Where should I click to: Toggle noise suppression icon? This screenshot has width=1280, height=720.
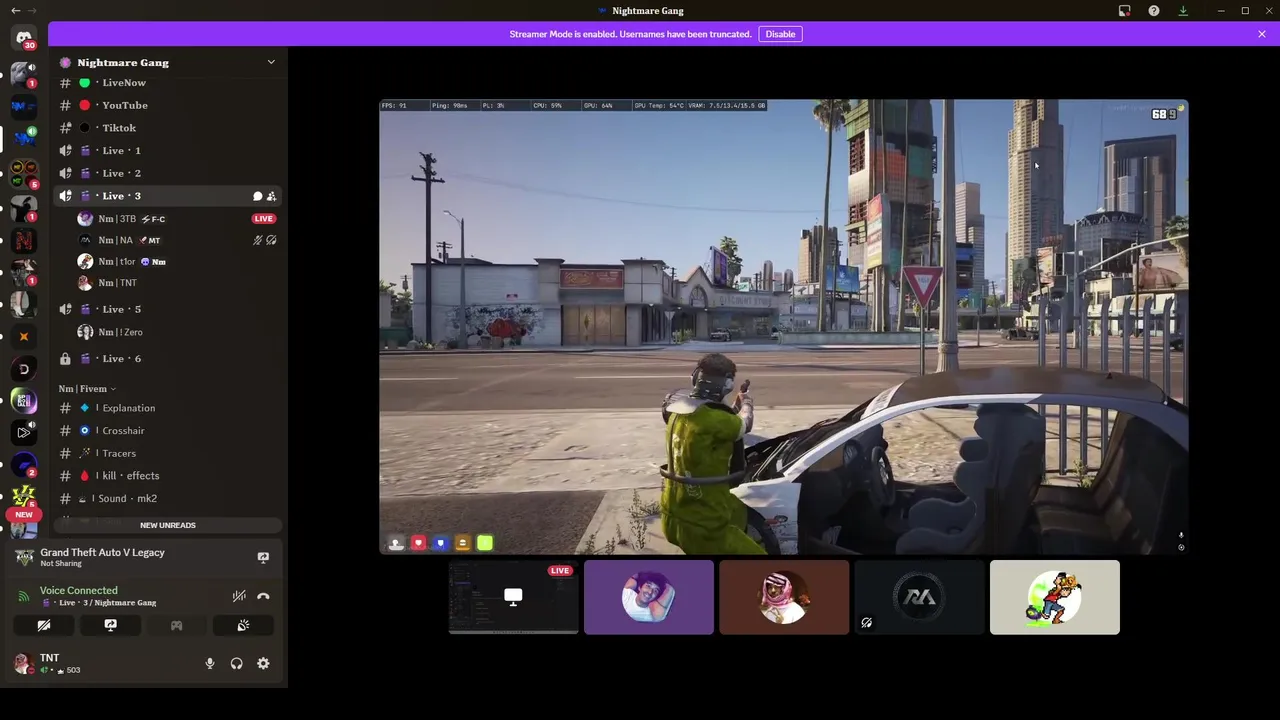(239, 596)
